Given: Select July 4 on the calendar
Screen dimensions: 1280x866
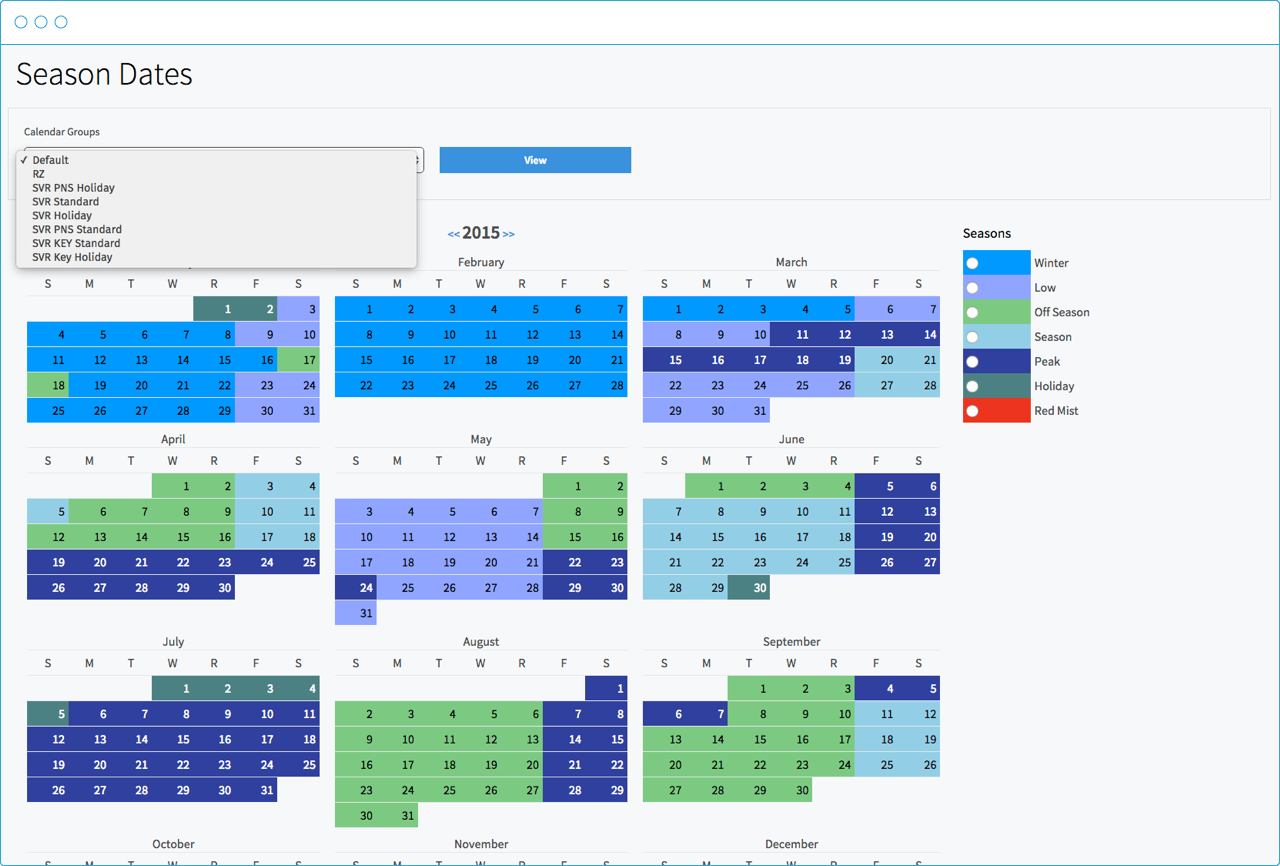Looking at the screenshot, I should pyautogui.click(x=297, y=688).
